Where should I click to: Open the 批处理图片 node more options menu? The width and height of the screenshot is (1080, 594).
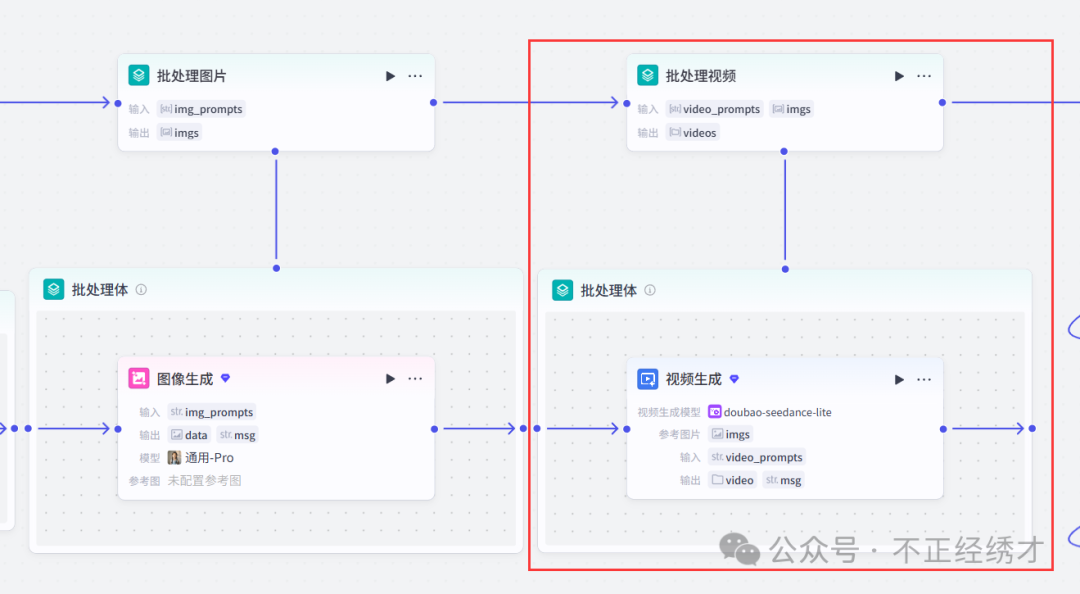coord(415,76)
